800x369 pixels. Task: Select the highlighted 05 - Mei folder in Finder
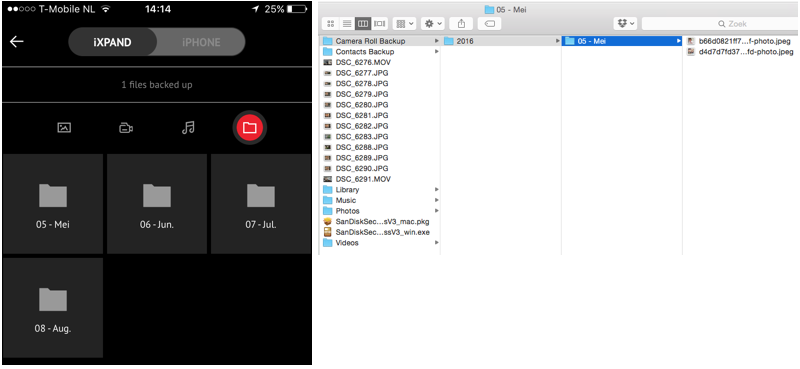[622, 41]
